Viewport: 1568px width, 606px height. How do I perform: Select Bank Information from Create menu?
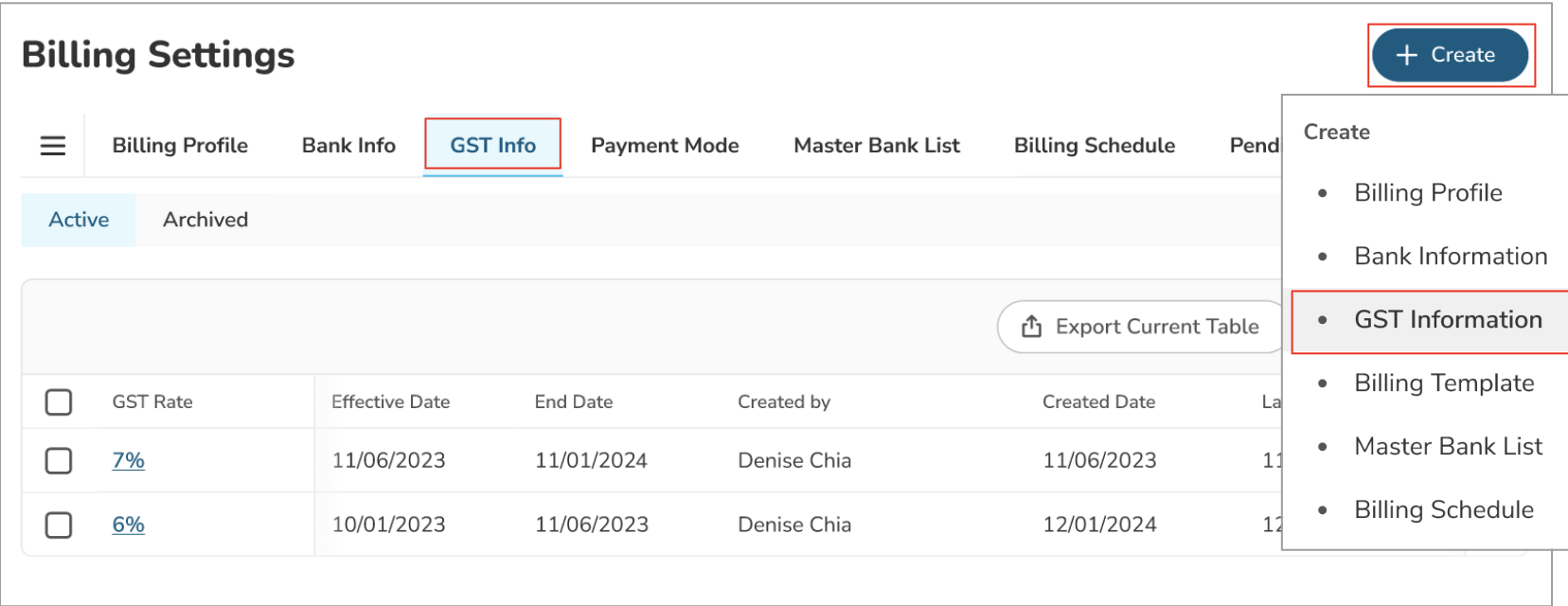pos(1451,257)
